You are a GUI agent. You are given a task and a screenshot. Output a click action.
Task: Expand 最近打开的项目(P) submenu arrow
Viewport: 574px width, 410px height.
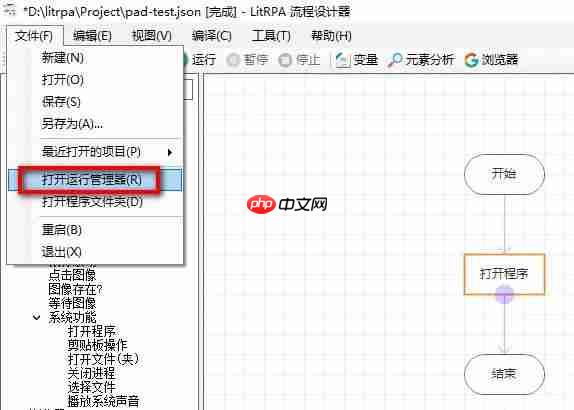pos(169,152)
